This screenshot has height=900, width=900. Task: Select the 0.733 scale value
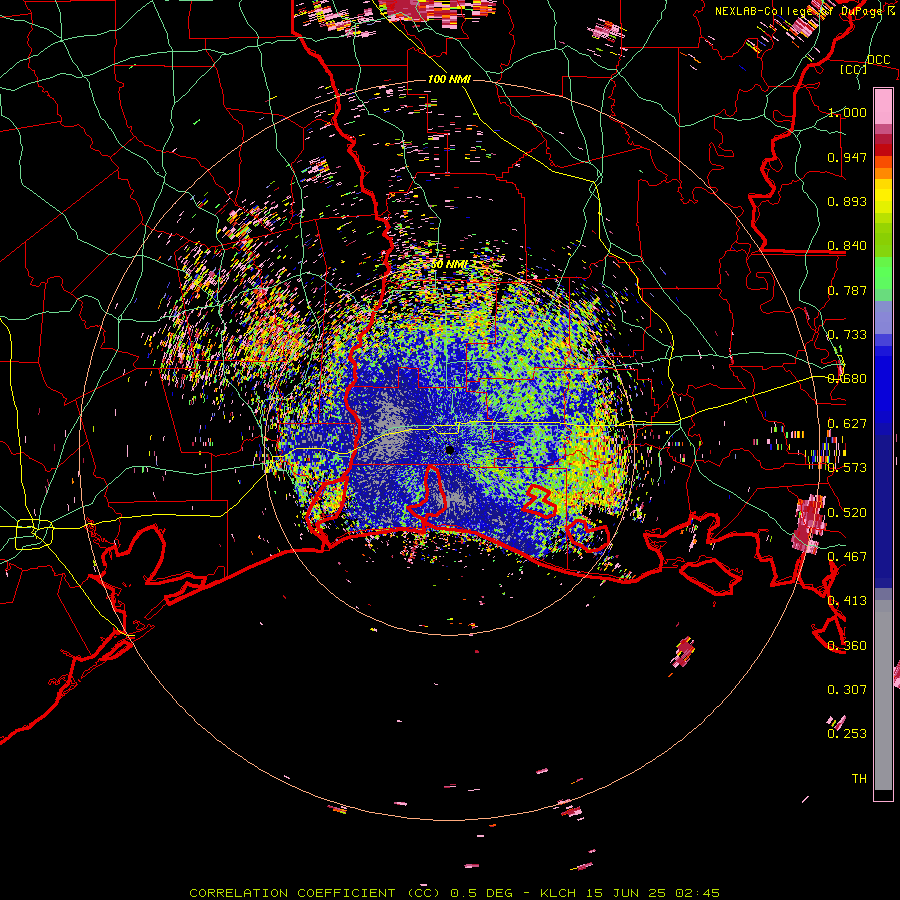847,335
